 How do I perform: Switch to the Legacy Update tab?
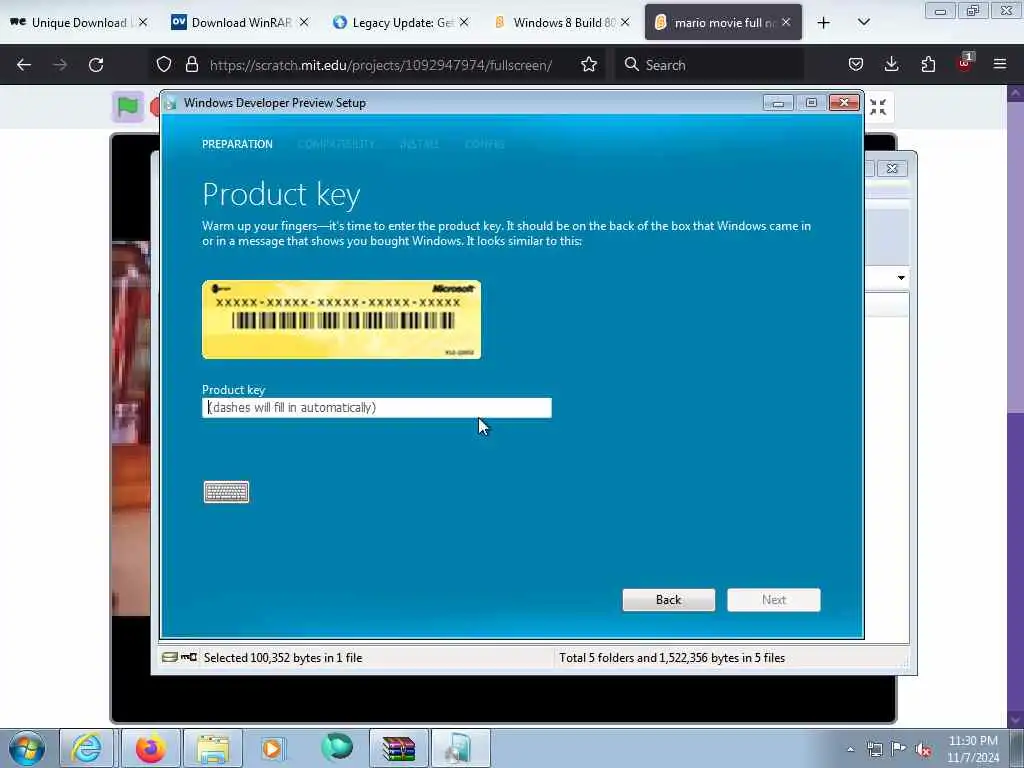point(400,22)
